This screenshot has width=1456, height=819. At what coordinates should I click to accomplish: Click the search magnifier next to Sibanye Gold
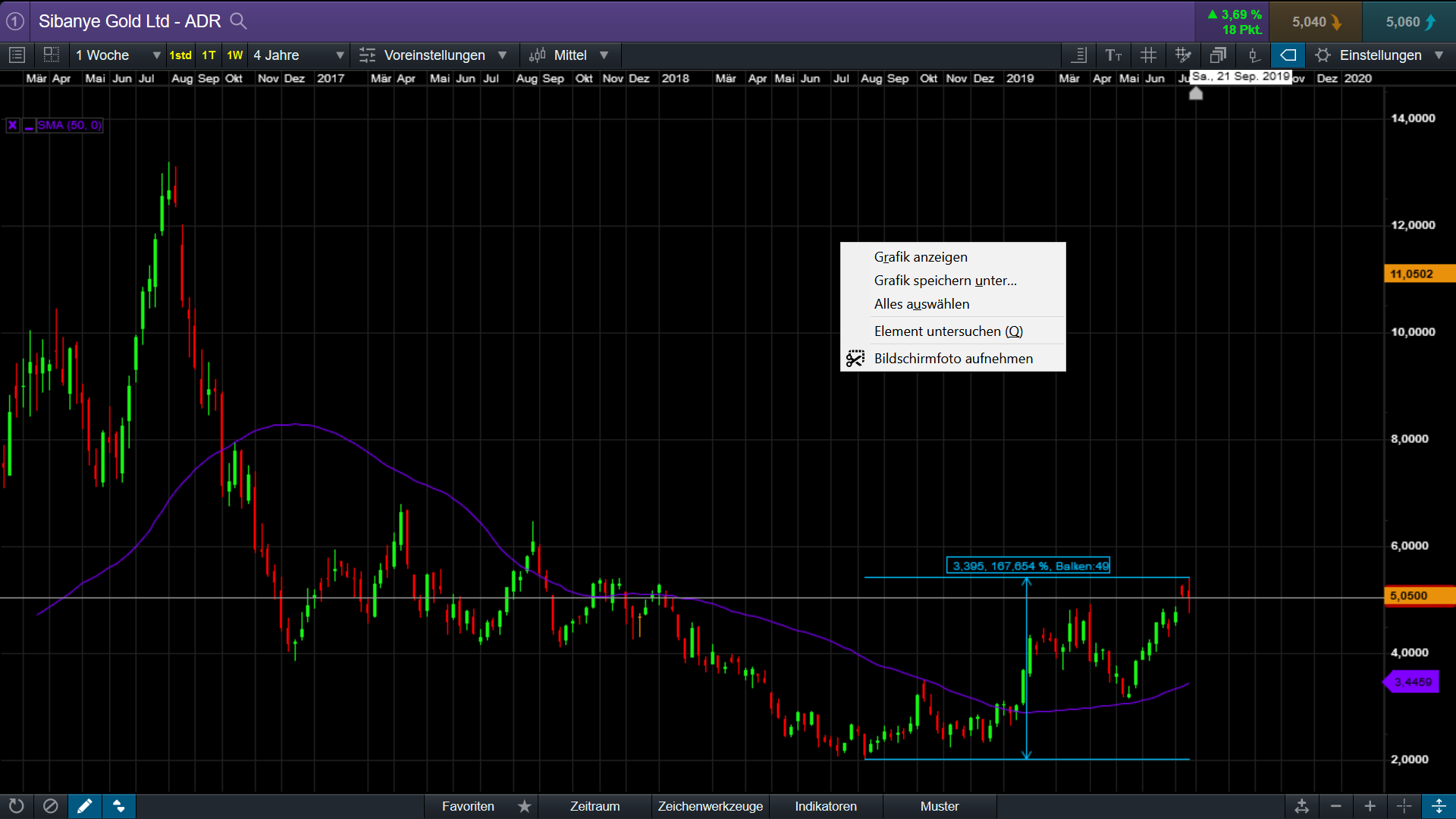pos(238,21)
